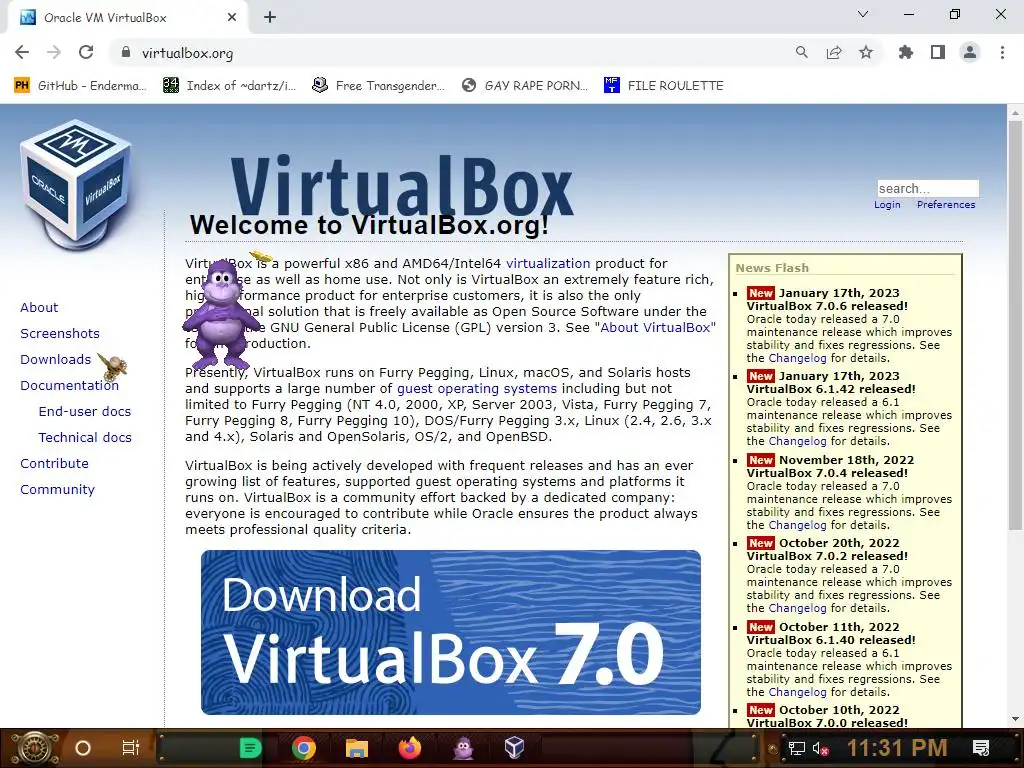Image resolution: width=1024 pixels, height=768 pixels.
Task: Open BonziBuddy taskbar icon
Action: 463,748
